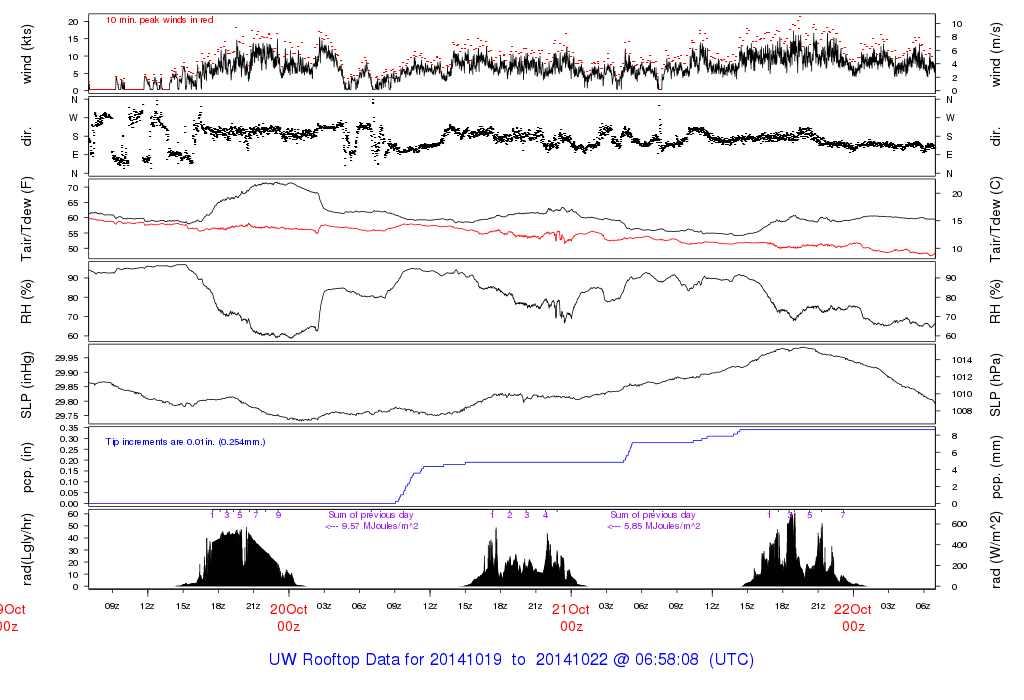The width and height of the screenshot is (1024, 700).
Task: Click the 'pcp. (in)' axis label
Action: click(x=26, y=466)
